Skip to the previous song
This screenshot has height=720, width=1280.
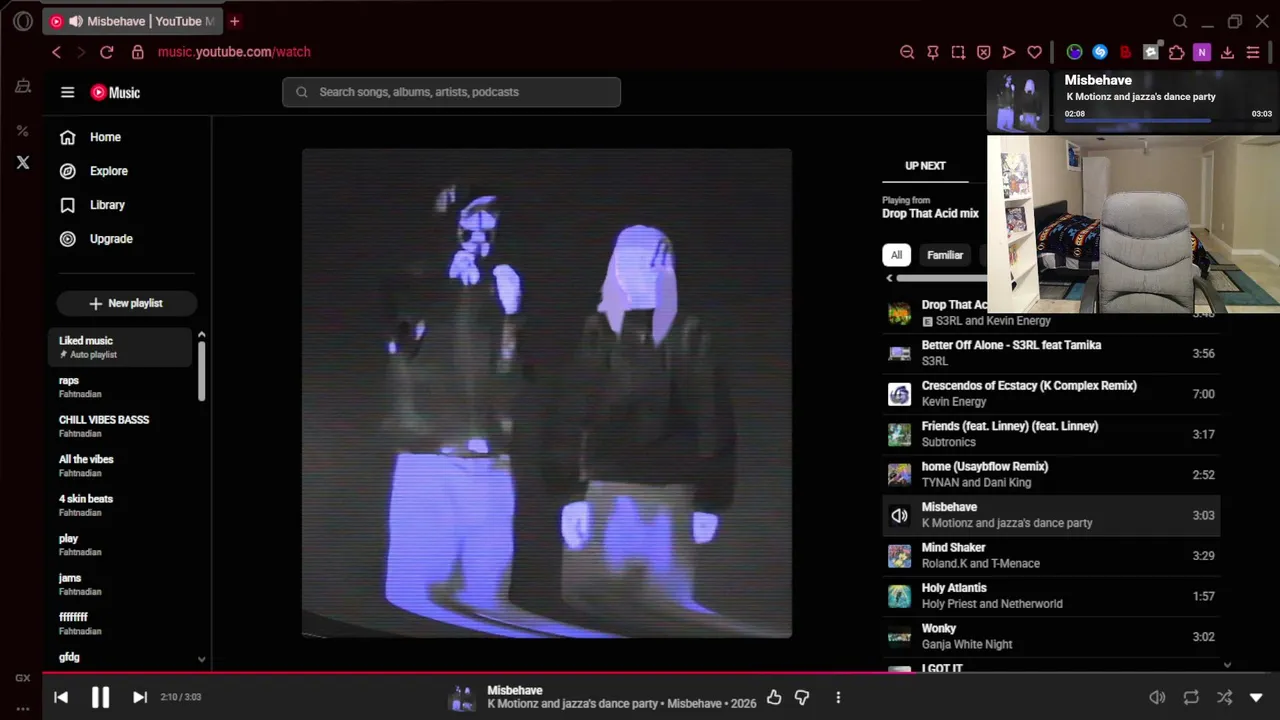(61, 697)
